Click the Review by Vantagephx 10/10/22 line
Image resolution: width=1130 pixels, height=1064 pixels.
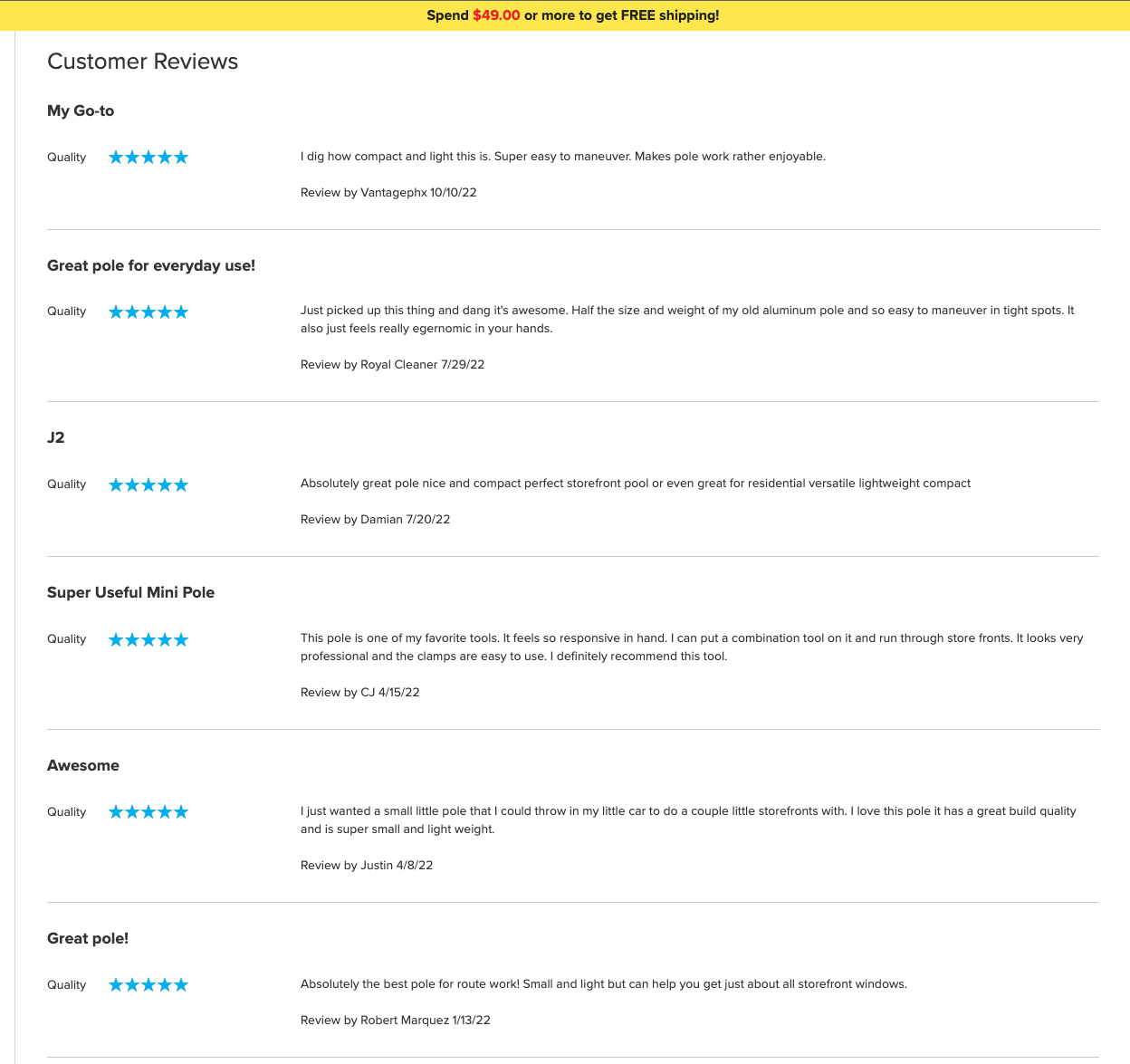tap(388, 193)
